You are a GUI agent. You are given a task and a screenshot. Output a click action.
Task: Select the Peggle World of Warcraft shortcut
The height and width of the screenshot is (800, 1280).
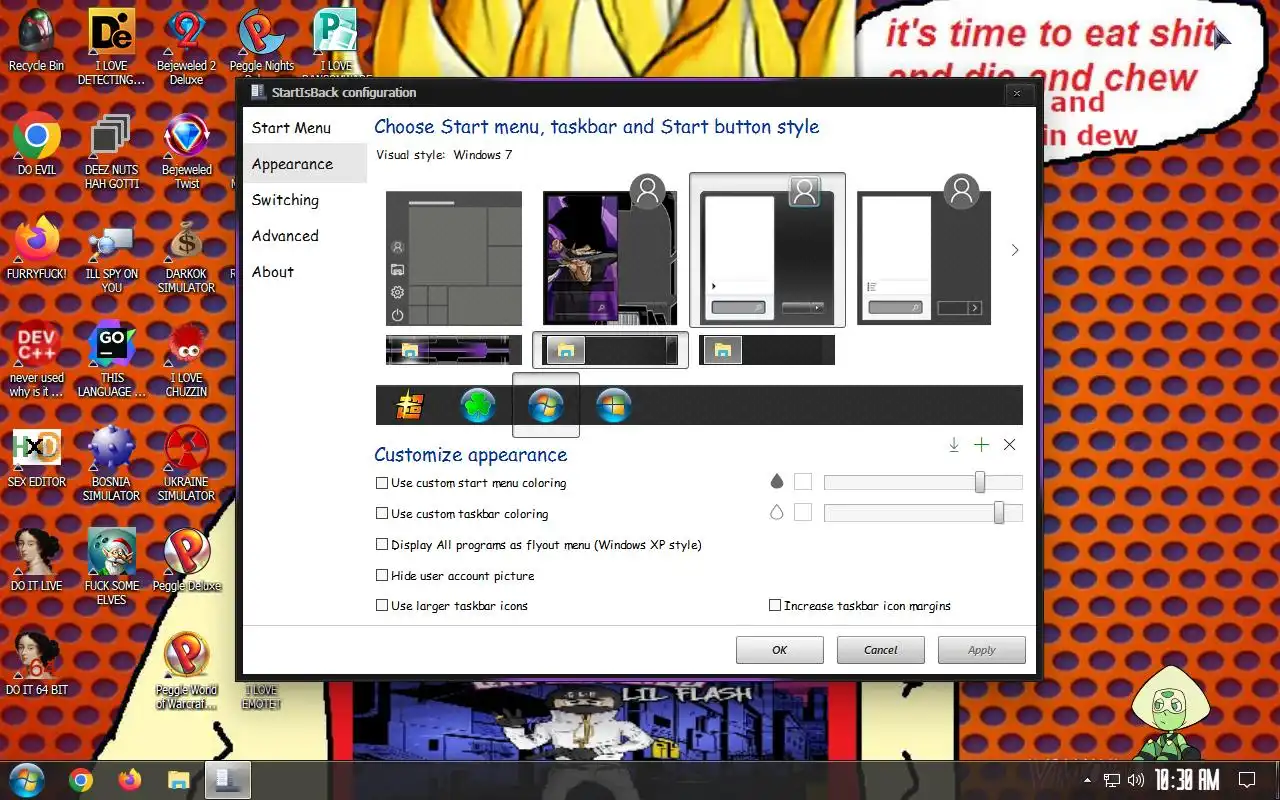tap(186, 672)
